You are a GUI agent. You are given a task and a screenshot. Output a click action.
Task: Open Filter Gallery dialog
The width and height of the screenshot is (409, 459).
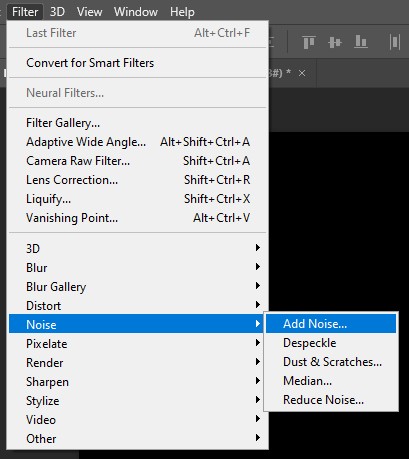coord(137,123)
